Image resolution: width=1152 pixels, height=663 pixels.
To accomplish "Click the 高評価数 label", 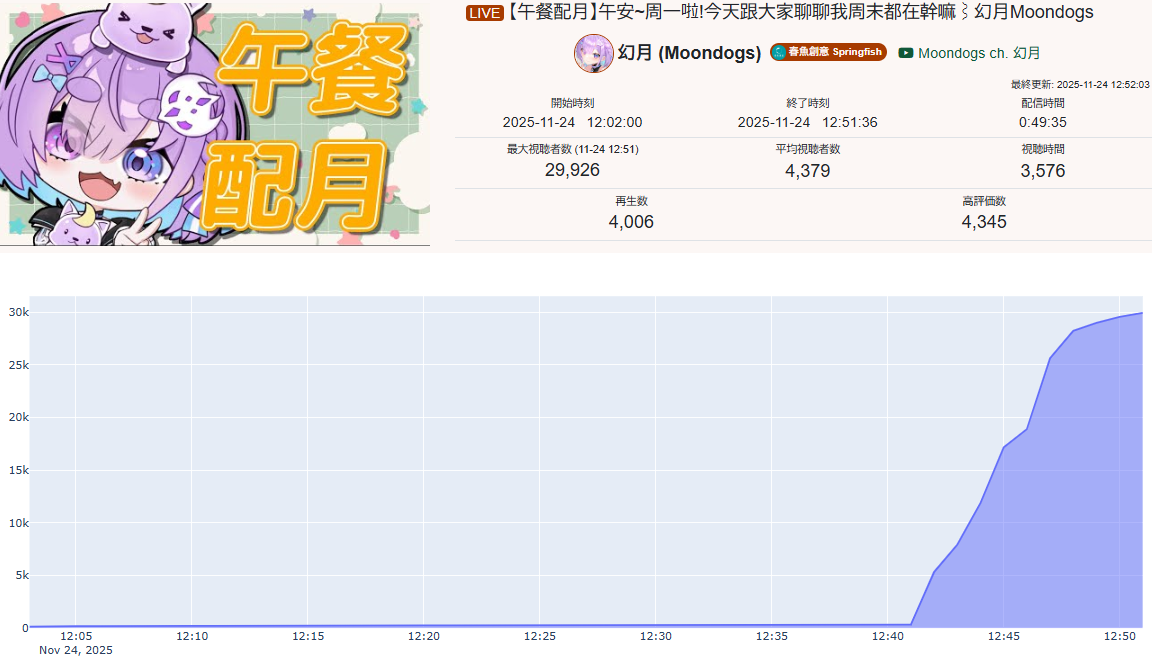I will 984,201.
